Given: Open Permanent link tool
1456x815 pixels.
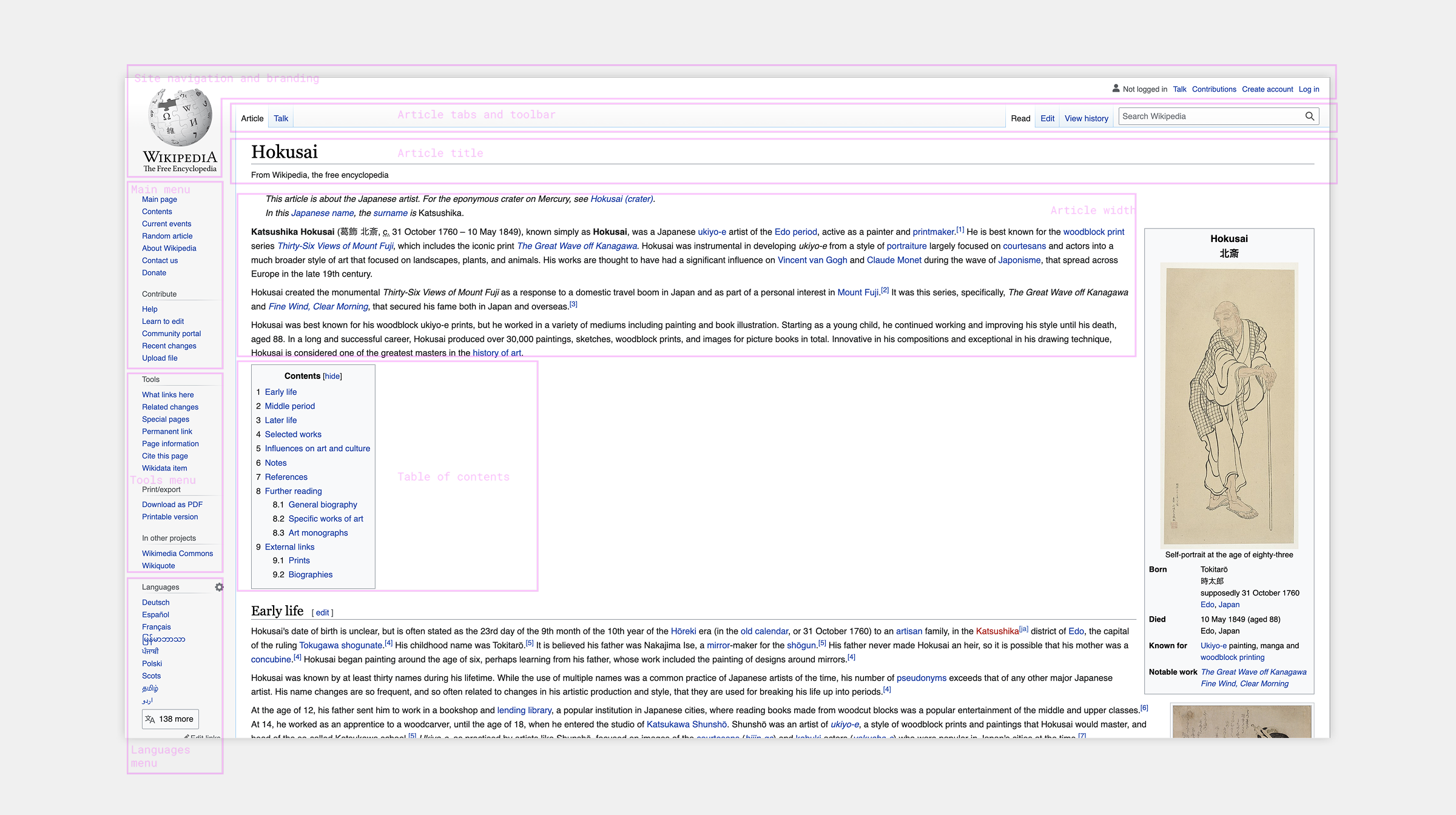Looking at the screenshot, I should tap(167, 432).
